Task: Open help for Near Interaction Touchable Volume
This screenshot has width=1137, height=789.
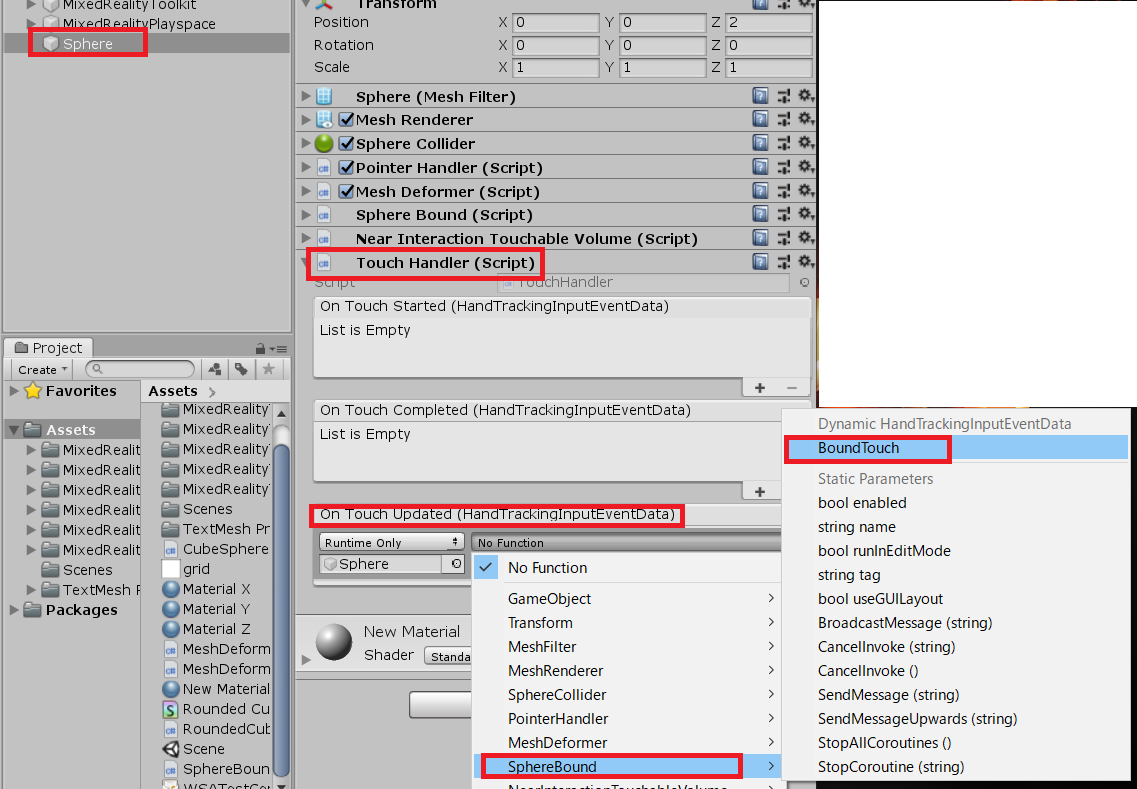Action: pos(760,238)
